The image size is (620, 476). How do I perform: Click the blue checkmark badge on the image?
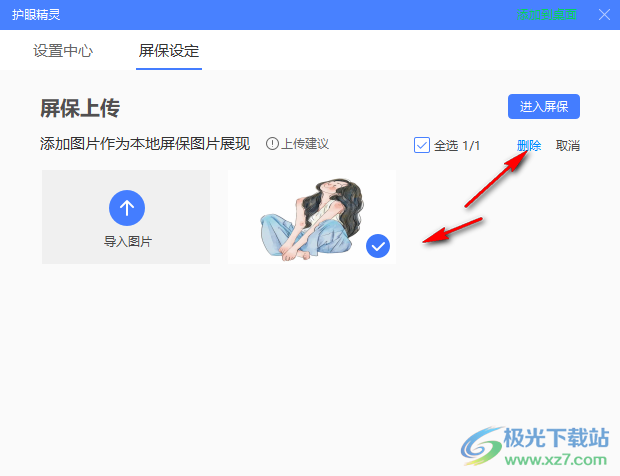pyautogui.click(x=378, y=246)
